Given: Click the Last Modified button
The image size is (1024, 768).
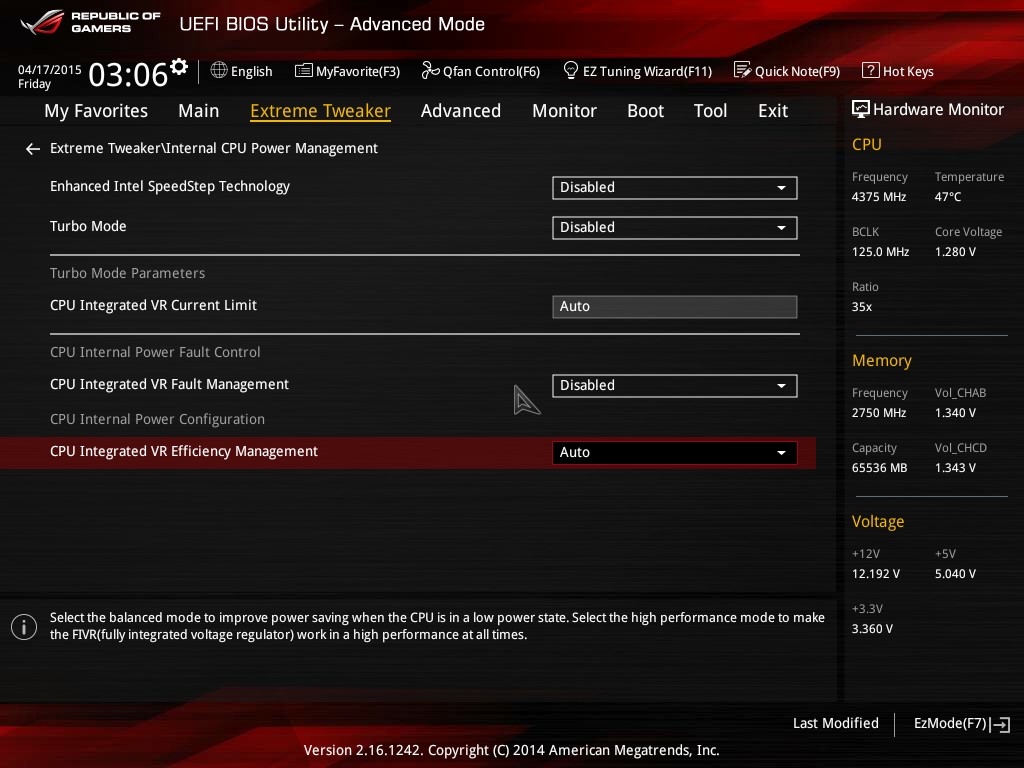Looking at the screenshot, I should point(835,724).
